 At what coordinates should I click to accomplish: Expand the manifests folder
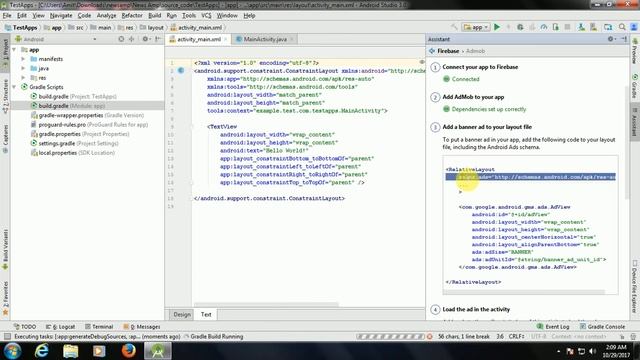pyautogui.click(x=23, y=59)
